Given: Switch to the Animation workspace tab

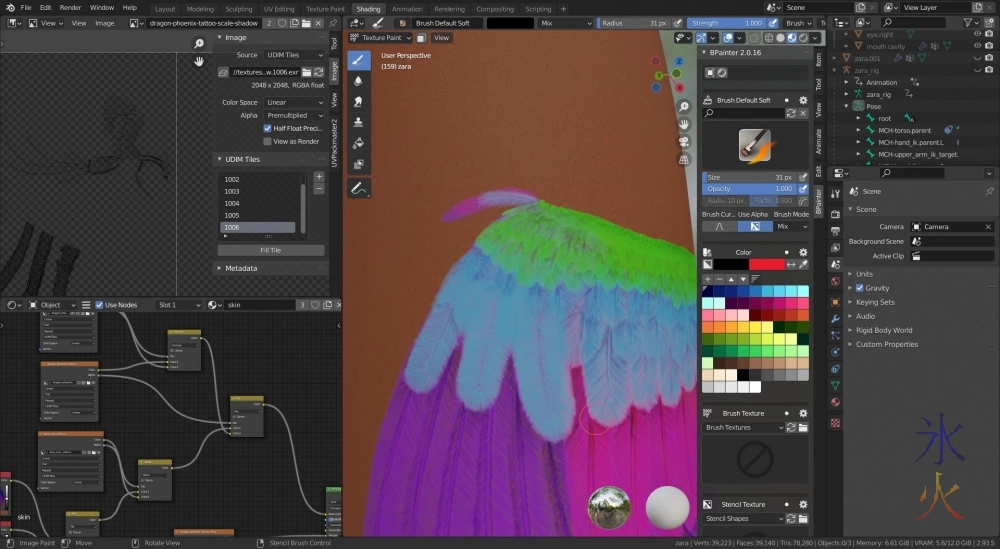Looking at the screenshot, I should (x=407, y=9).
